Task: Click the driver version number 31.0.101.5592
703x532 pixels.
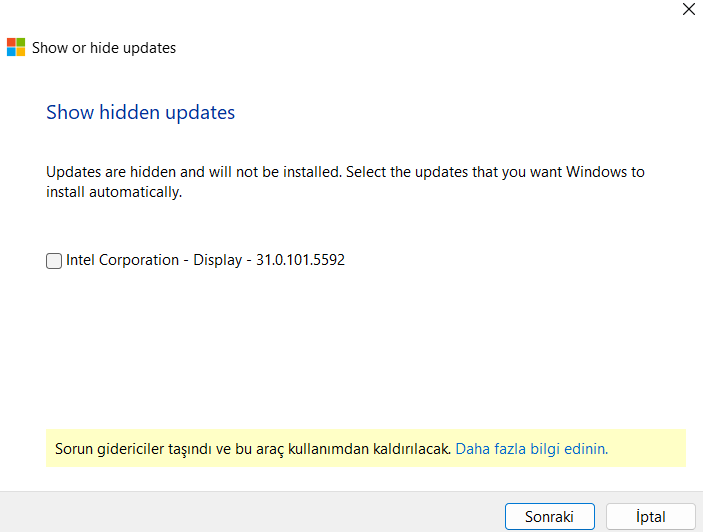Action: click(x=301, y=260)
